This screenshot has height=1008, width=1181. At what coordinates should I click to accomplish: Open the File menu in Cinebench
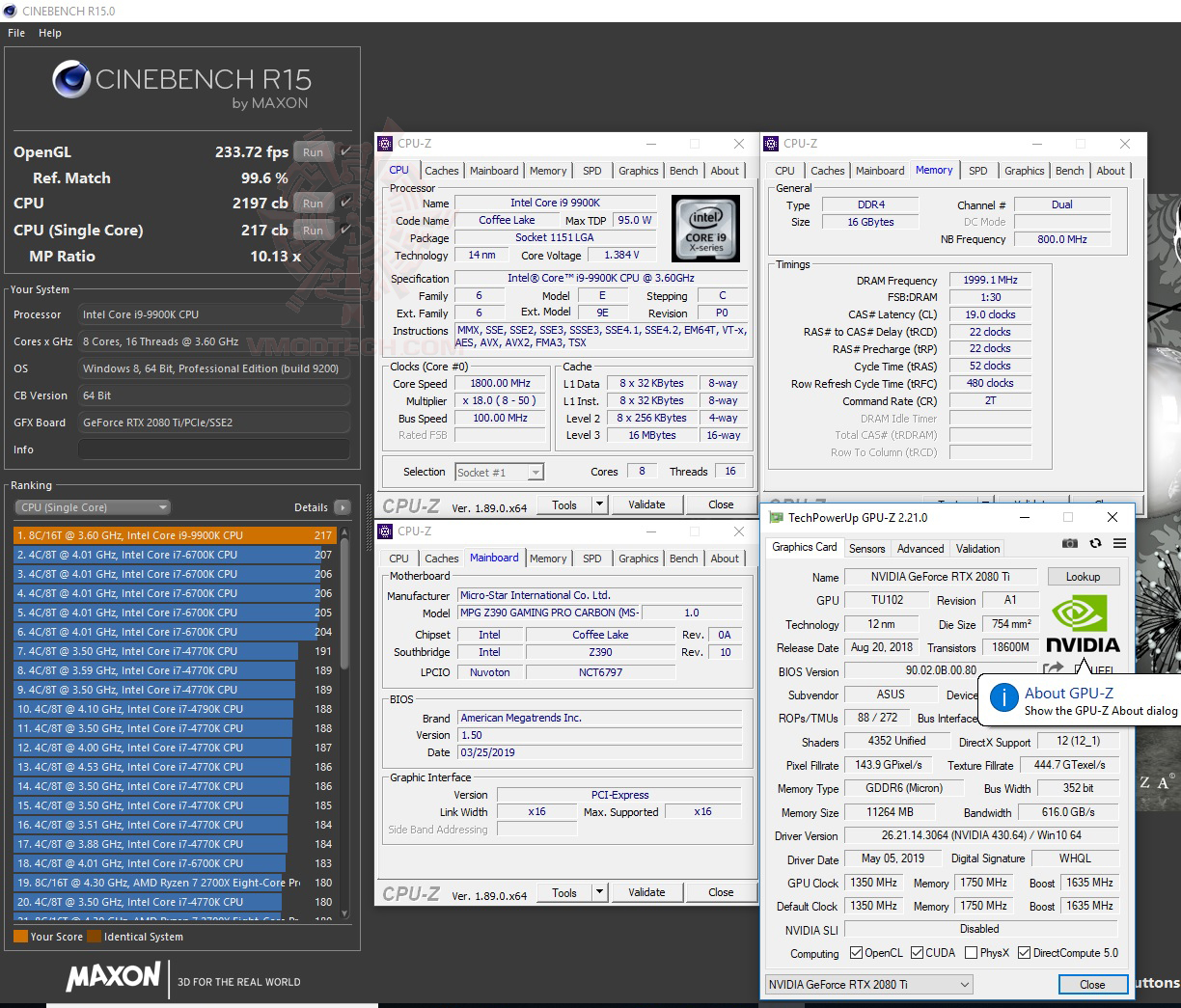pos(15,32)
